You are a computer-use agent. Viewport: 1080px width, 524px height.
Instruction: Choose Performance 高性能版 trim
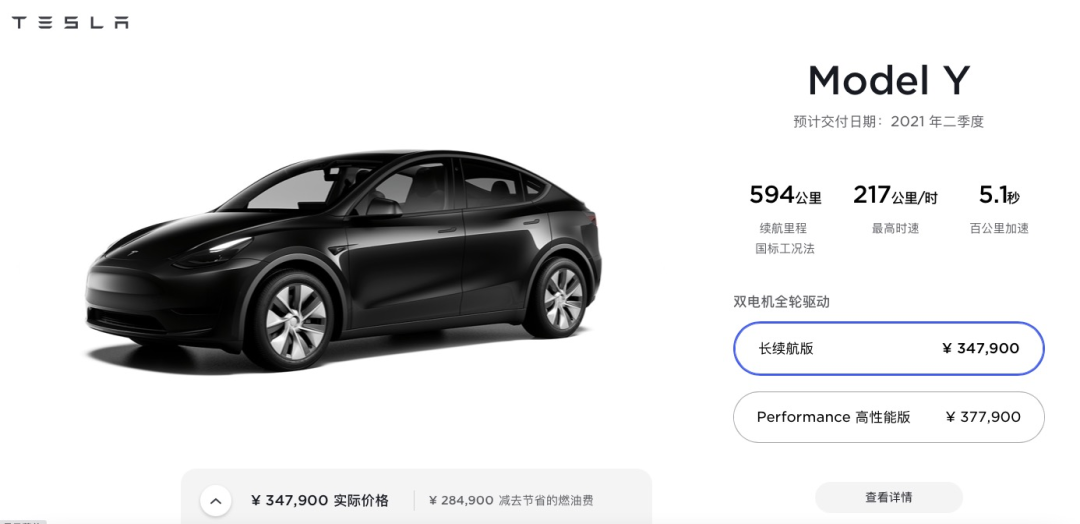pos(889,417)
